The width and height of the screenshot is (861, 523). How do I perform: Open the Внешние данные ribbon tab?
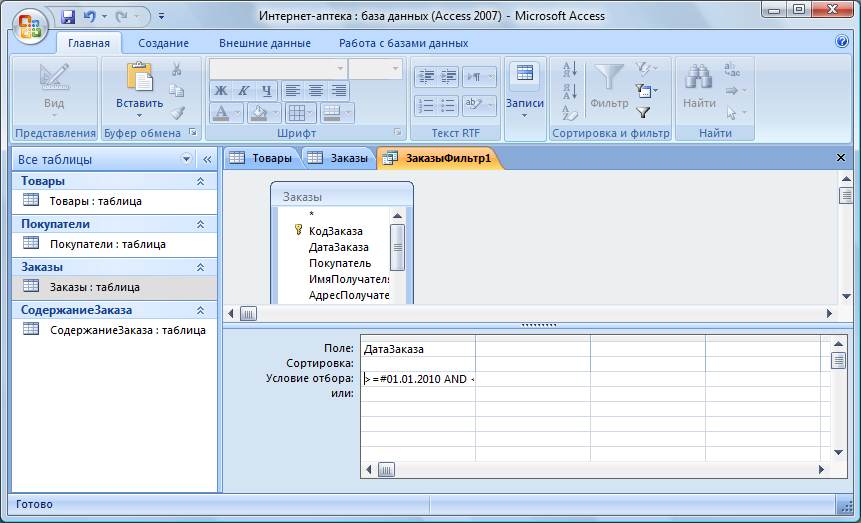coord(265,43)
